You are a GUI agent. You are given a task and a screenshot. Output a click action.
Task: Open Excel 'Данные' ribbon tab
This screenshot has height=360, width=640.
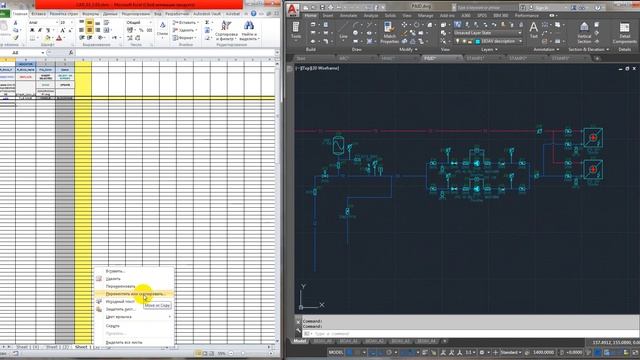[x=110, y=14]
